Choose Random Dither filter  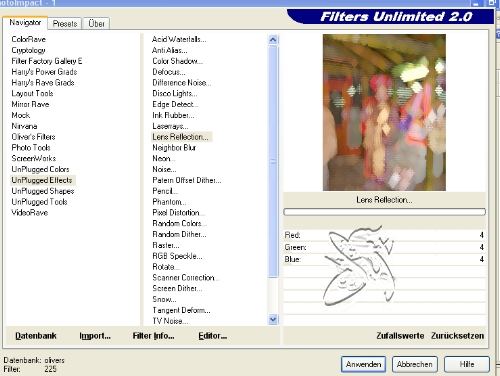click(x=179, y=234)
